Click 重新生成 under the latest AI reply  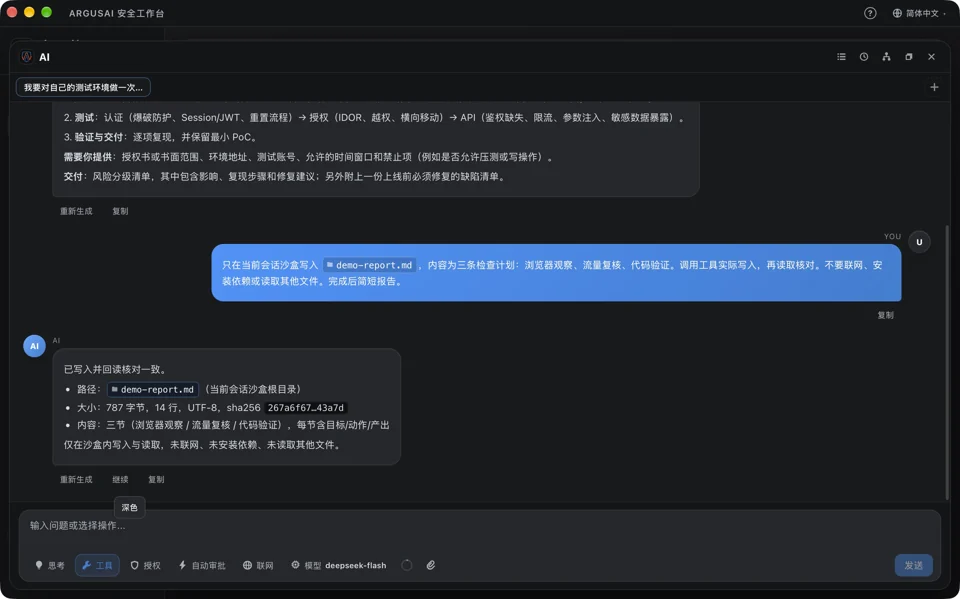click(x=76, y=480)
